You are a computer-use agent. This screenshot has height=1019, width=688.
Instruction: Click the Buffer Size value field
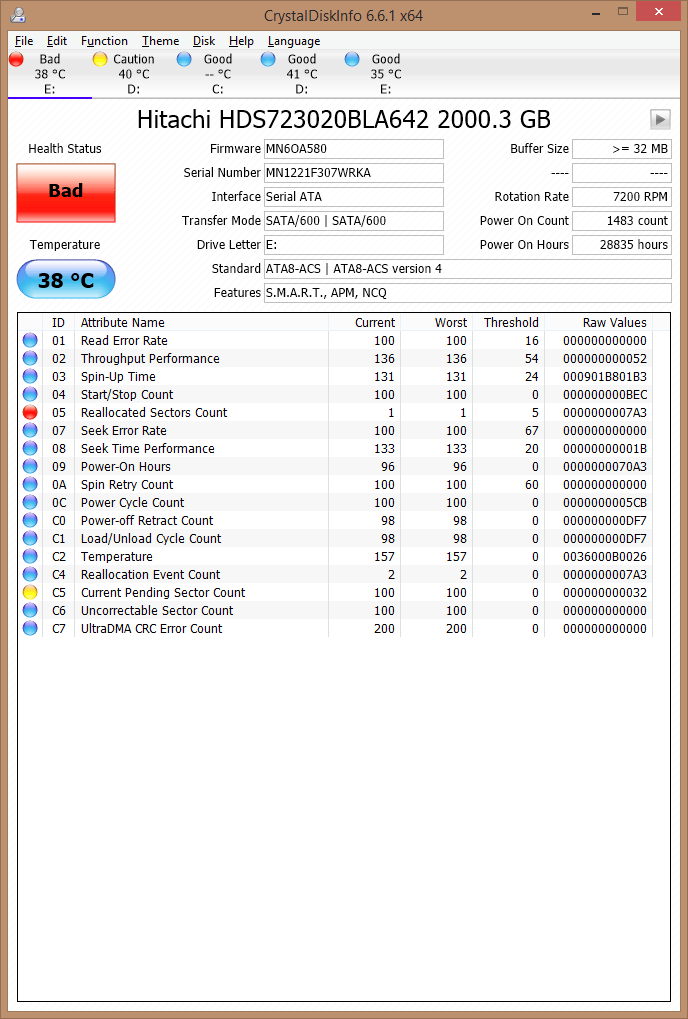click(622, 149)
